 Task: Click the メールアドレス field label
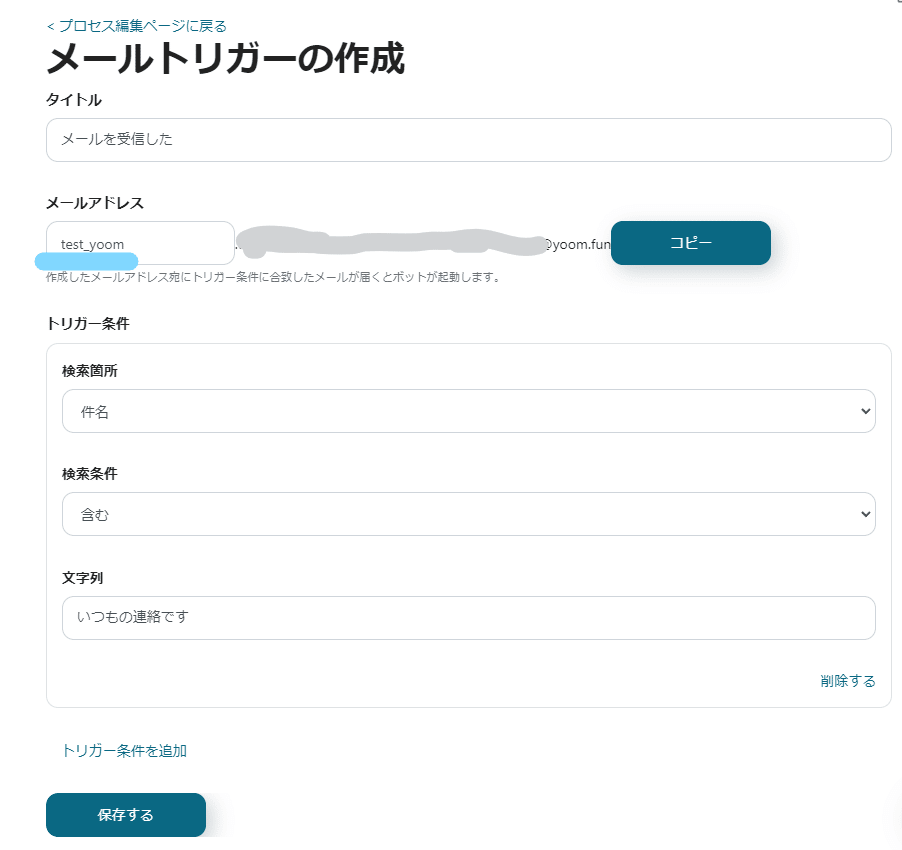tap(95, 203)
